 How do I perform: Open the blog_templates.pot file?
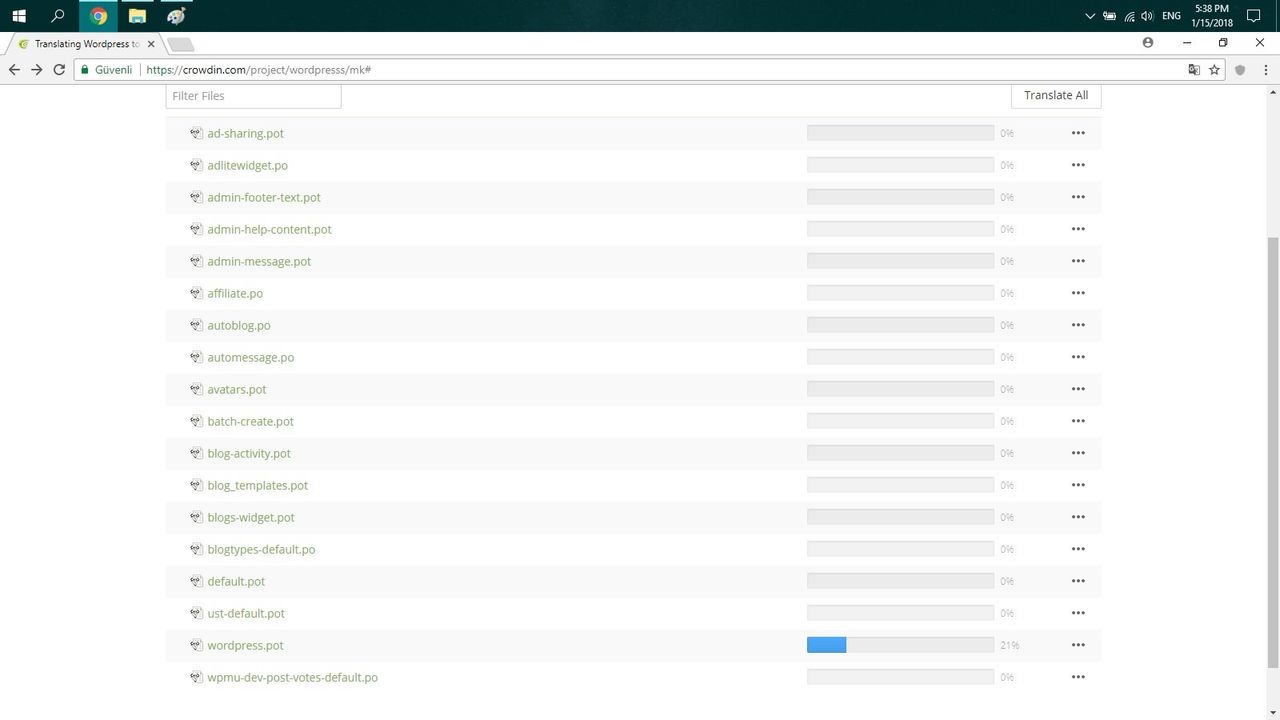pyautogui.click(x=257, y=485)
